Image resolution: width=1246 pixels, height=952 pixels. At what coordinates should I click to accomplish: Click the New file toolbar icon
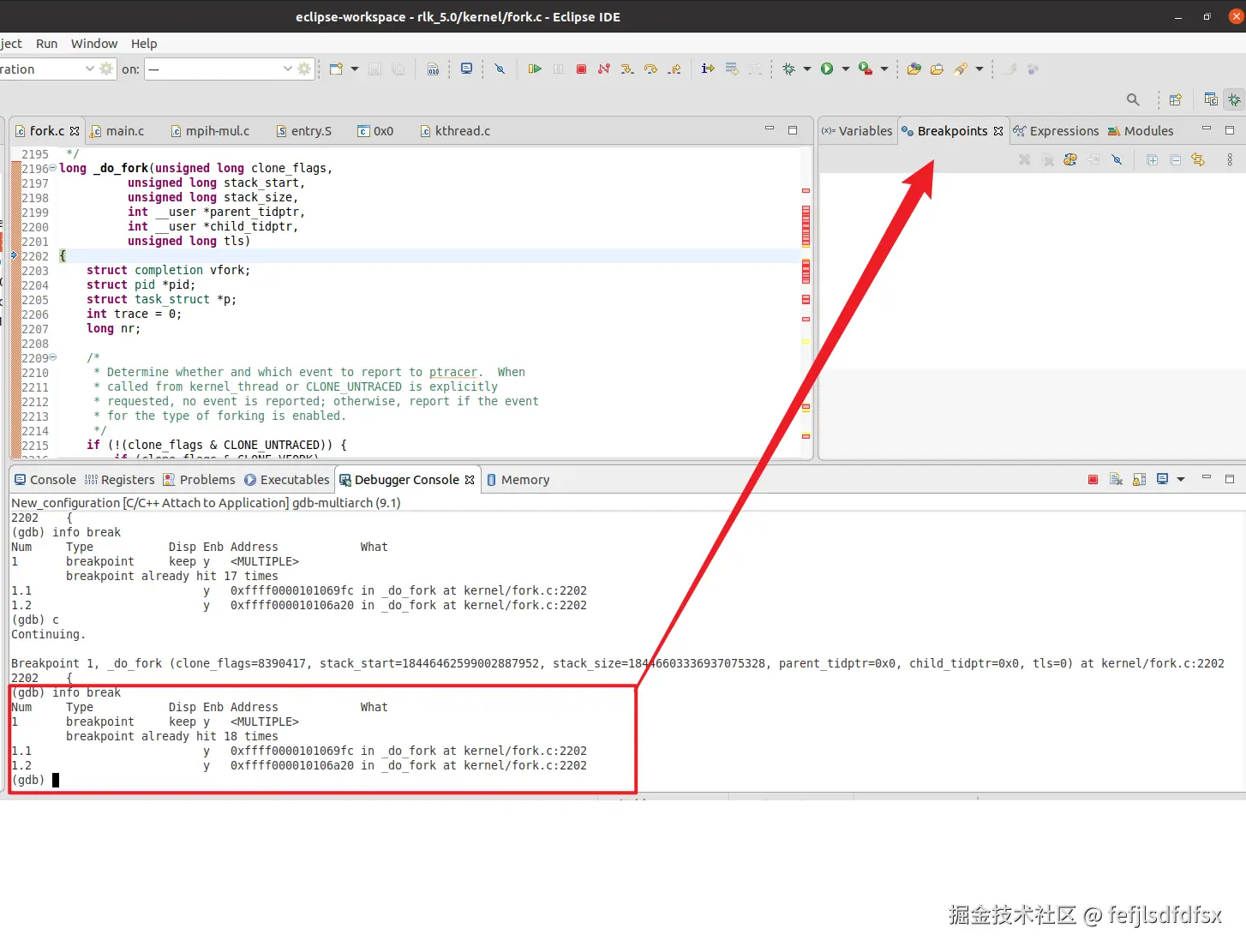(336, 69)
